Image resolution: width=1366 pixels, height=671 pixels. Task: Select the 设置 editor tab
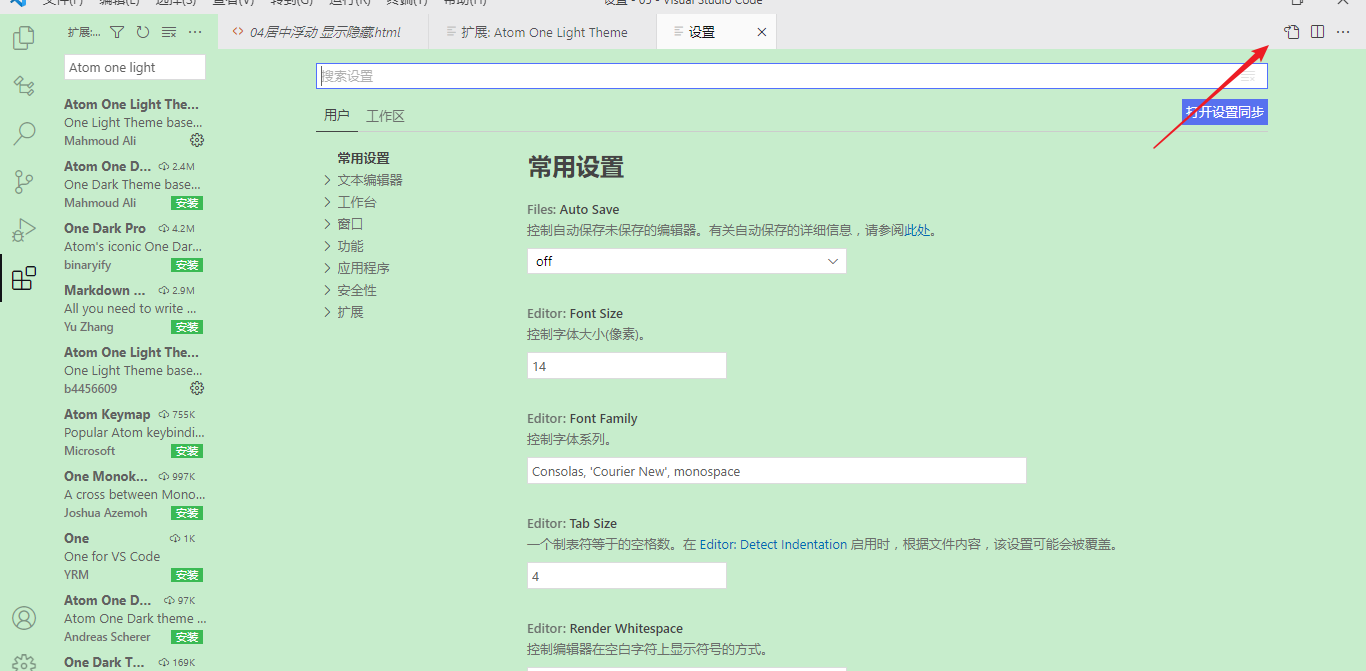click(x=716, y=32)
